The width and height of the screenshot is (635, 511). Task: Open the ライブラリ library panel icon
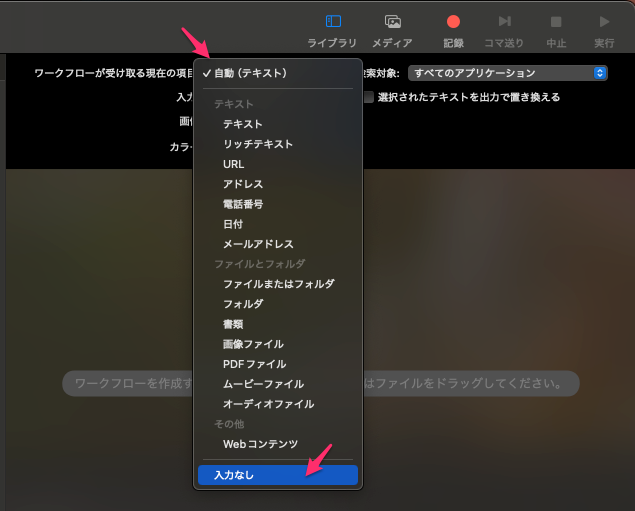334,22
